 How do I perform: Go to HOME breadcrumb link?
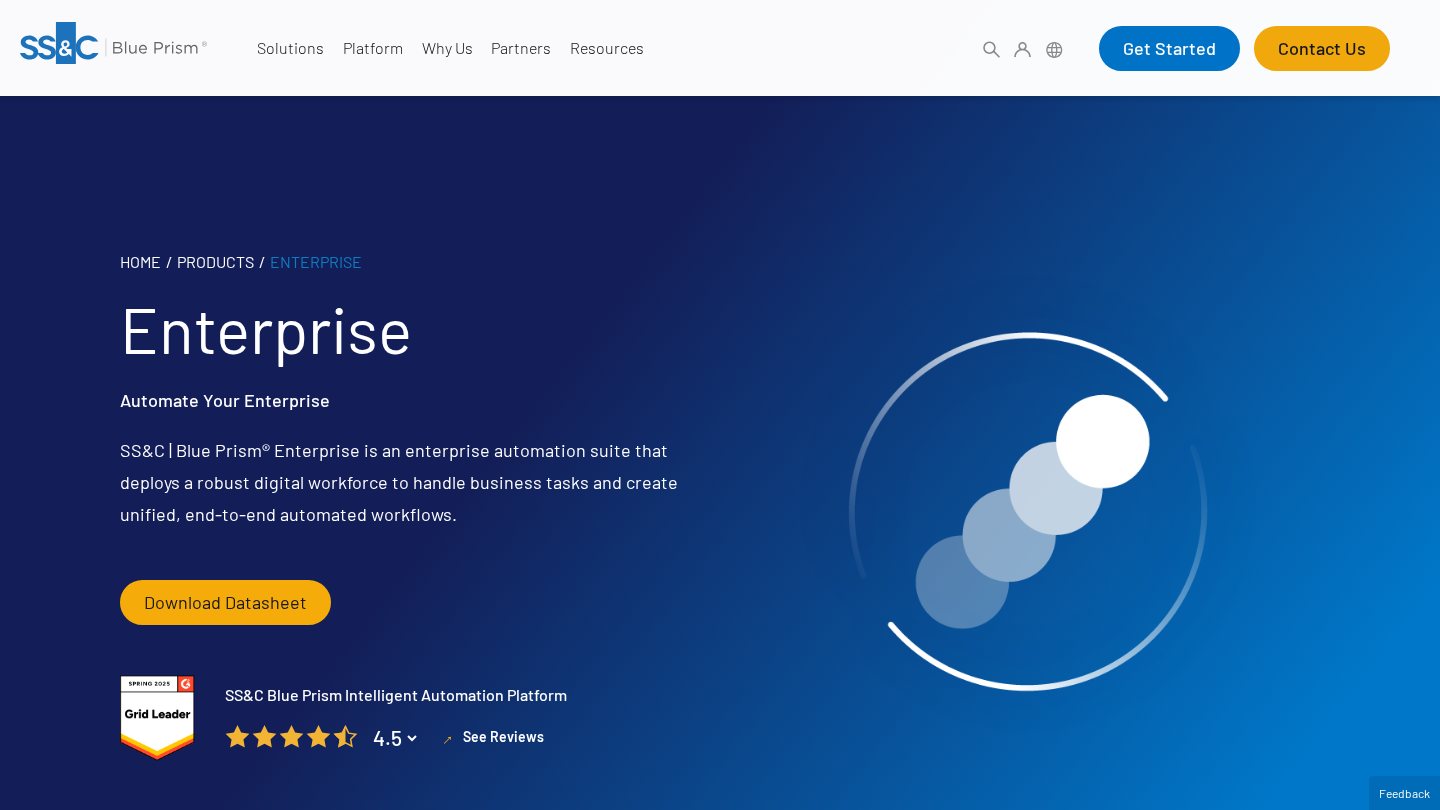pos(140,262)
